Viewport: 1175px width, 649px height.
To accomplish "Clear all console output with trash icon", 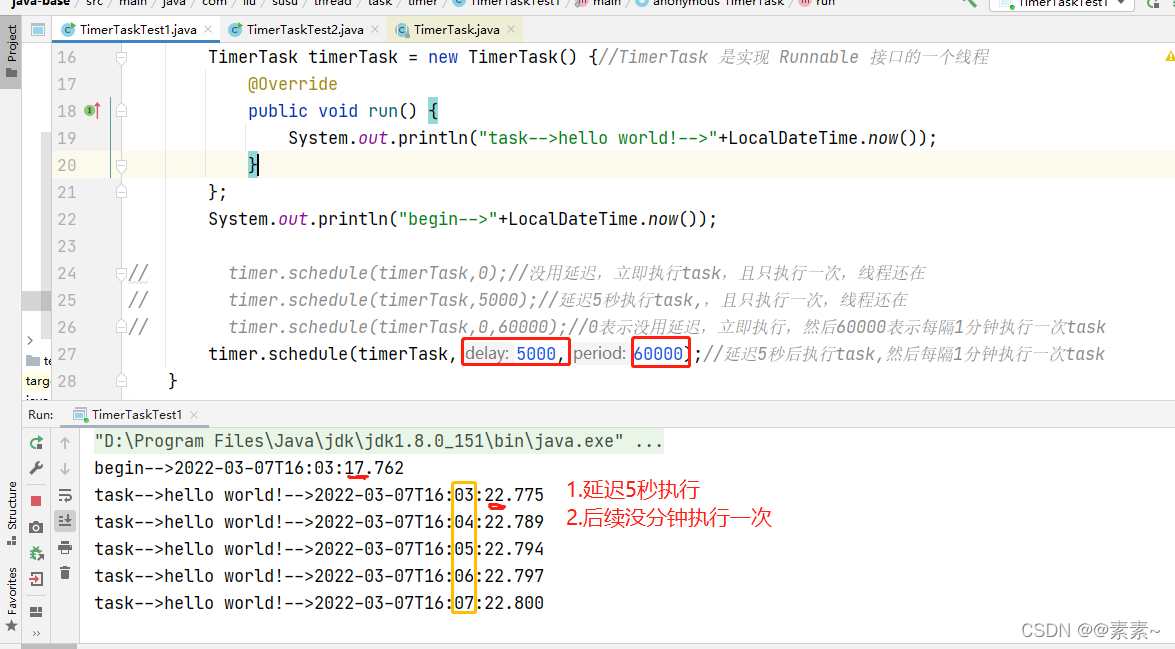I will 65,573.
